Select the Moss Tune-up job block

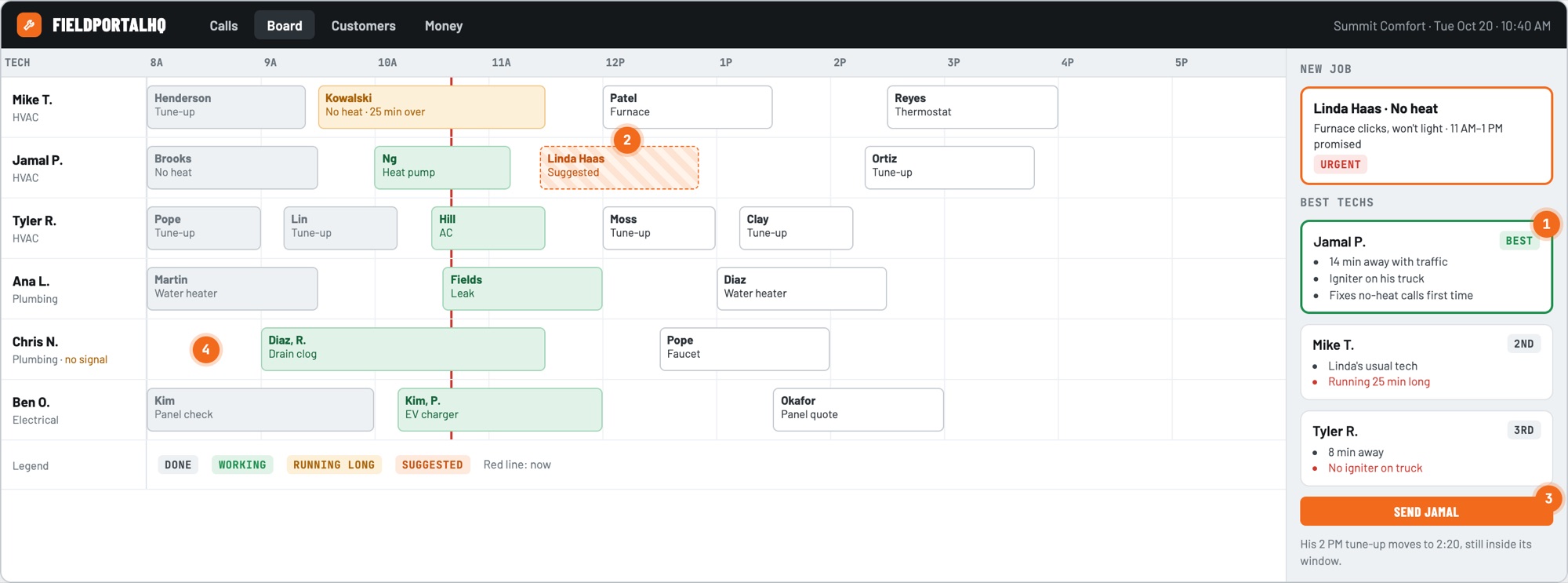tap(659, 228)
